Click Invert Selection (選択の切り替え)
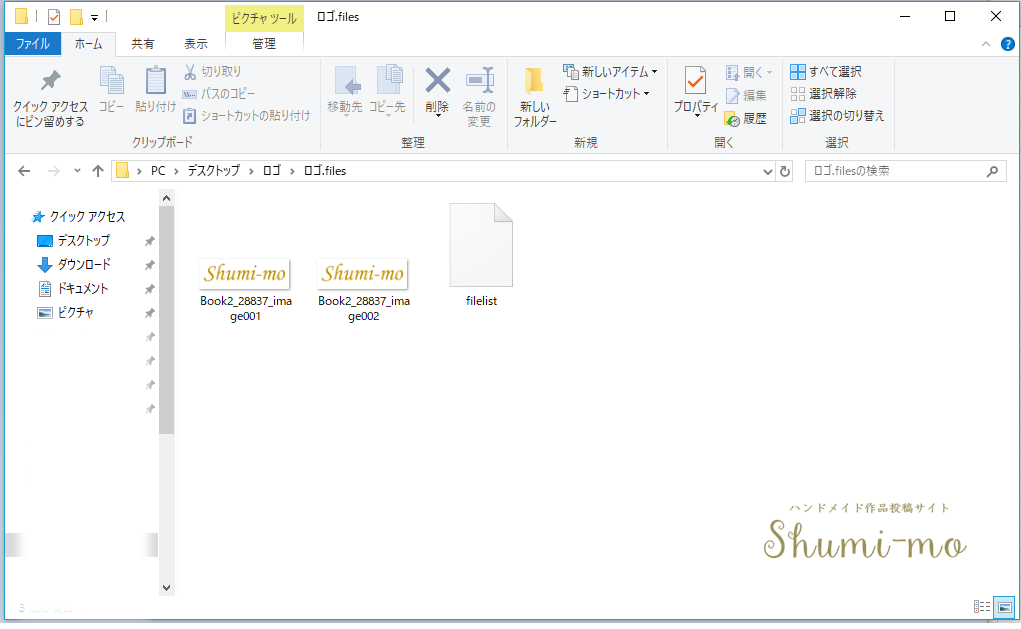 [x=837, y=116]
